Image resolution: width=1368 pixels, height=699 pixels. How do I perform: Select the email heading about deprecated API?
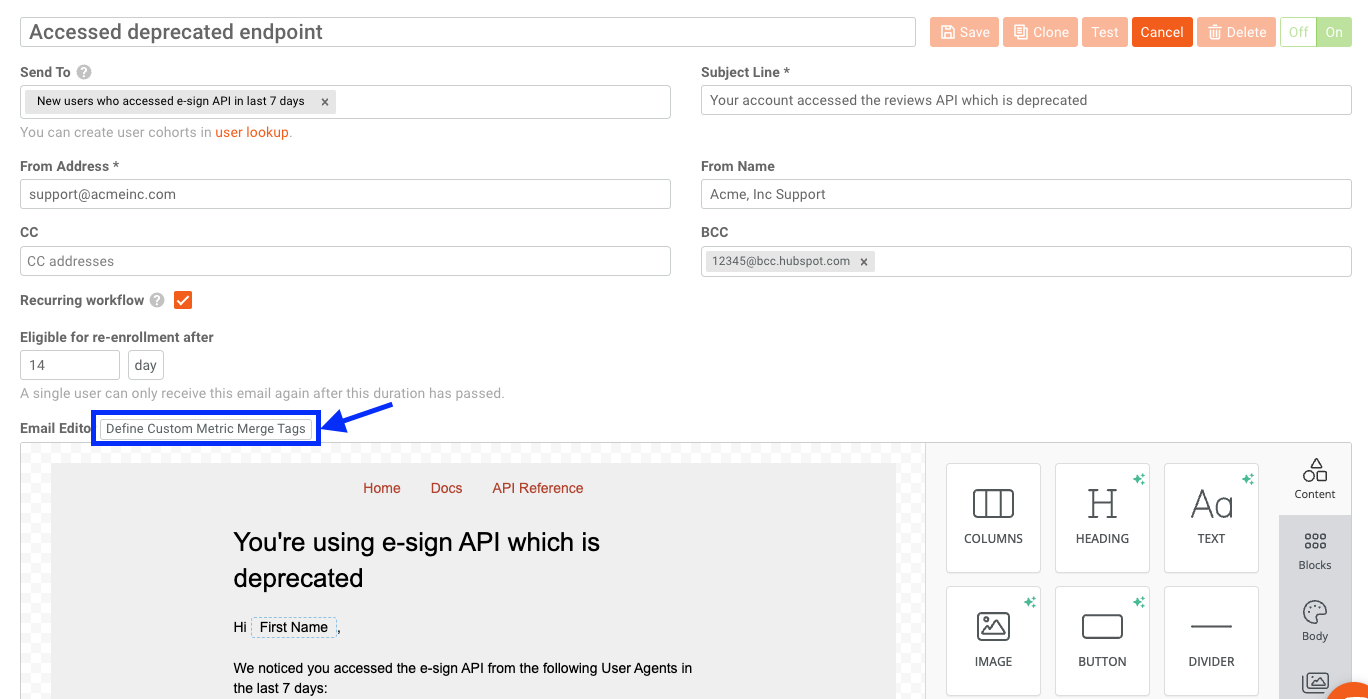[417, 560]
